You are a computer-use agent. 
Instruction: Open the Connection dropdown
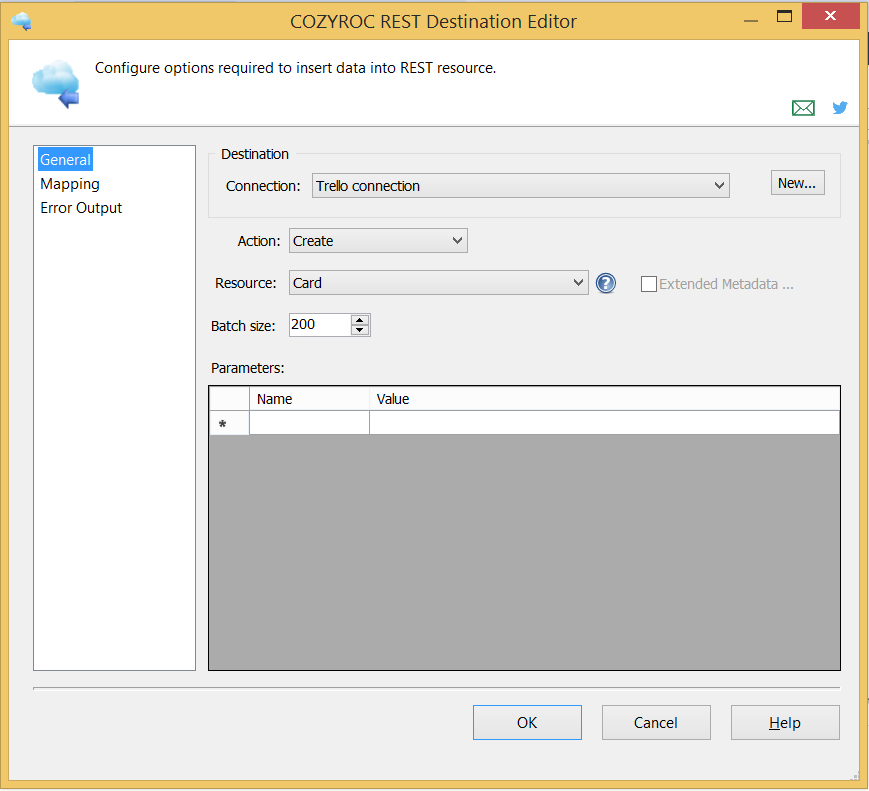[520, 186]
